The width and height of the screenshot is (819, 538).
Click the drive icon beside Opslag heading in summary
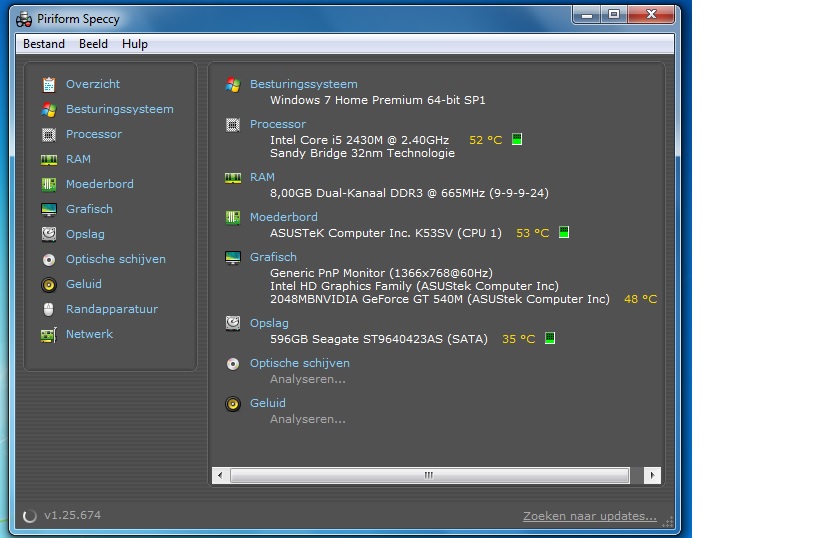tap(232, 323)
